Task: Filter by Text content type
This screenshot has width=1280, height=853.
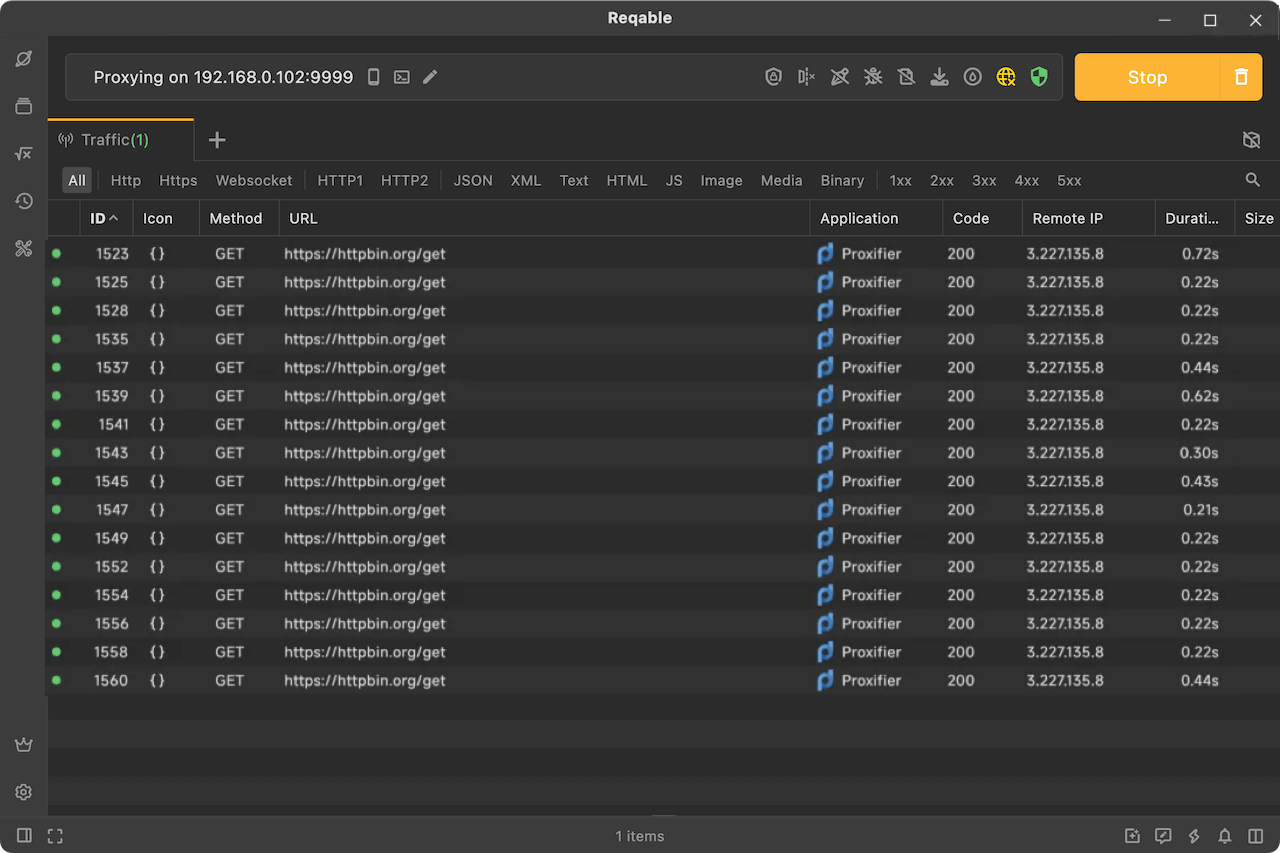Action: coord(574,181)
